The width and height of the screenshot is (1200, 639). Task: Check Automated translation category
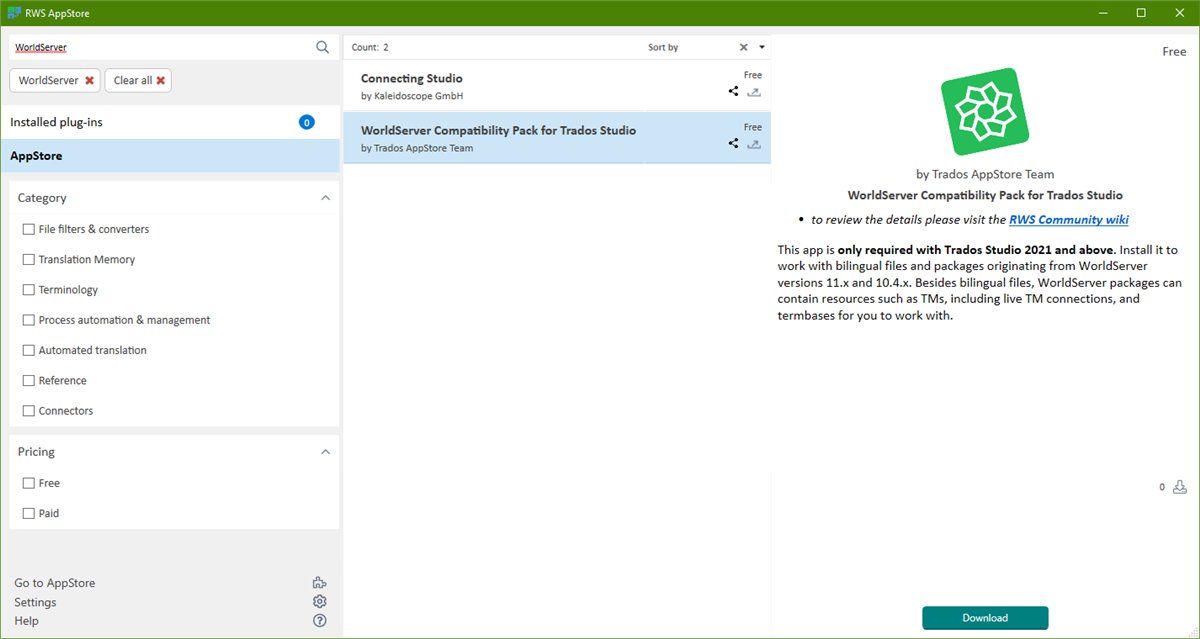28,350
